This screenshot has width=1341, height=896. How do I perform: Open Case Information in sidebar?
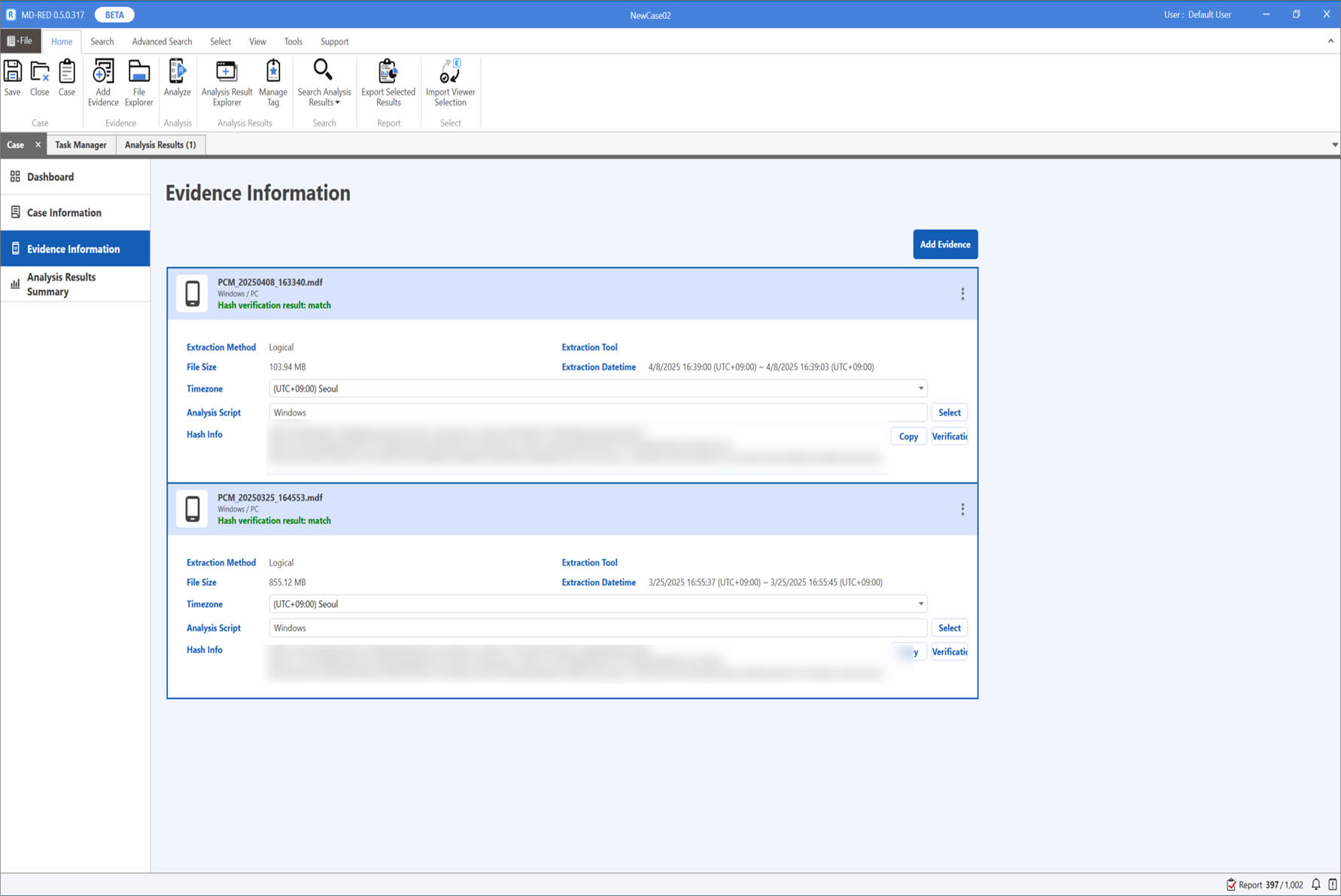[75, 213]
